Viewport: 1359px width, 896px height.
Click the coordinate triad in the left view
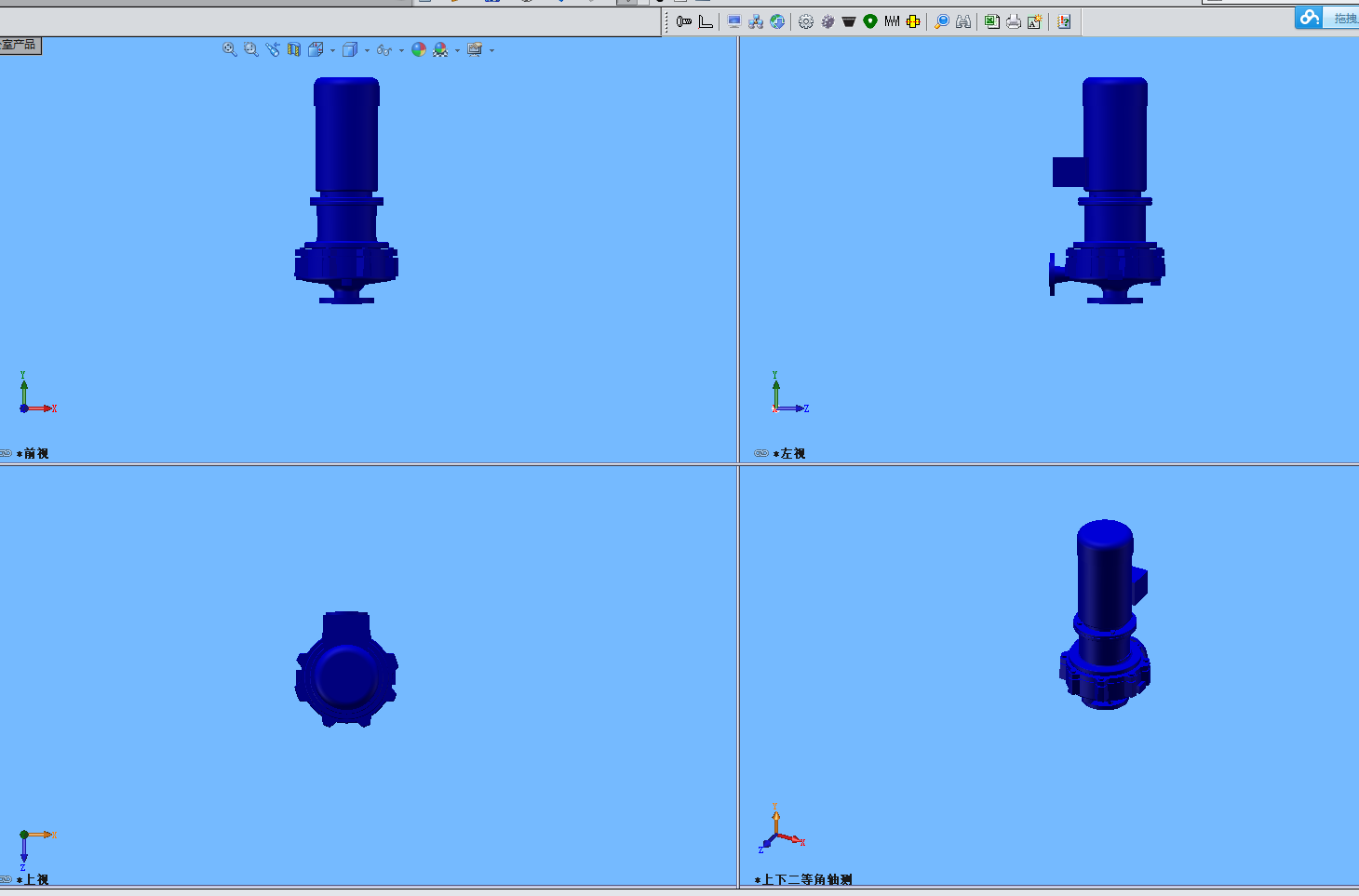click(790, 393)
